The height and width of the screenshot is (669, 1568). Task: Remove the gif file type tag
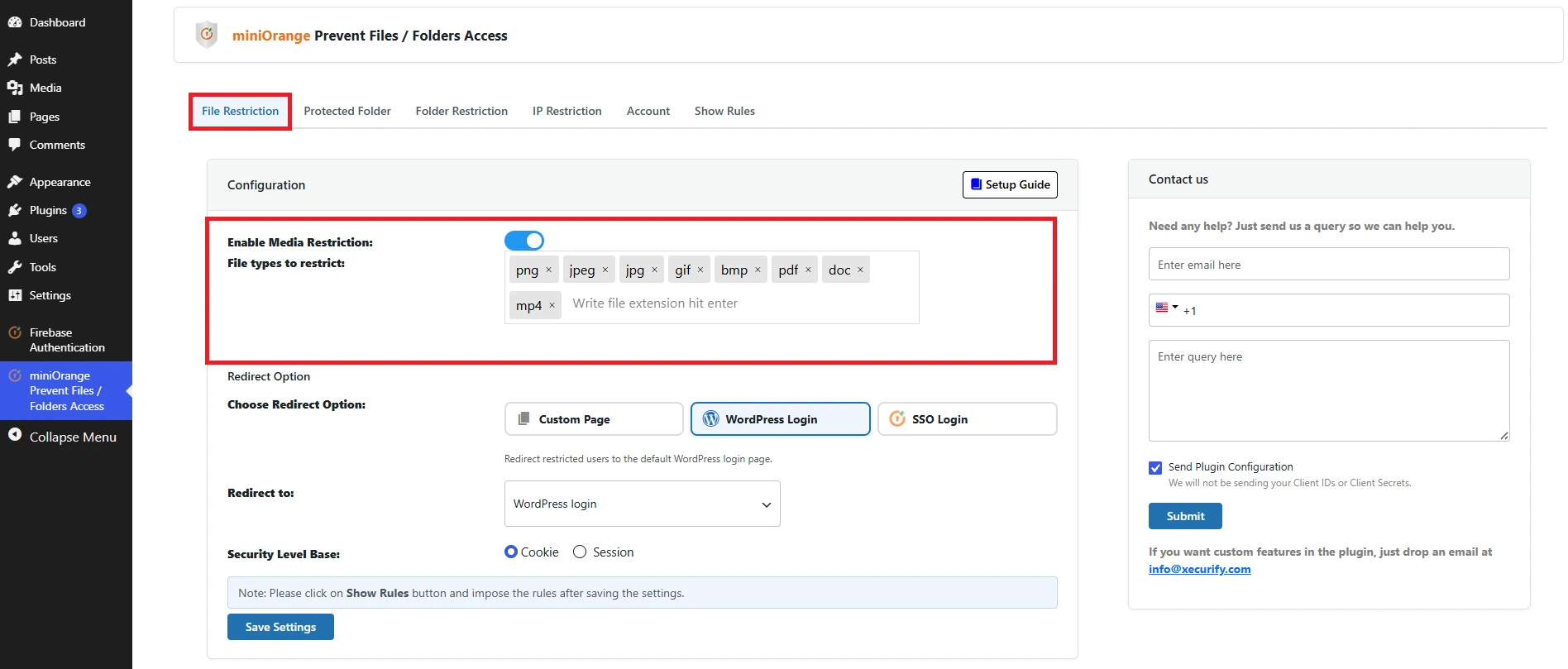(700, 270)
